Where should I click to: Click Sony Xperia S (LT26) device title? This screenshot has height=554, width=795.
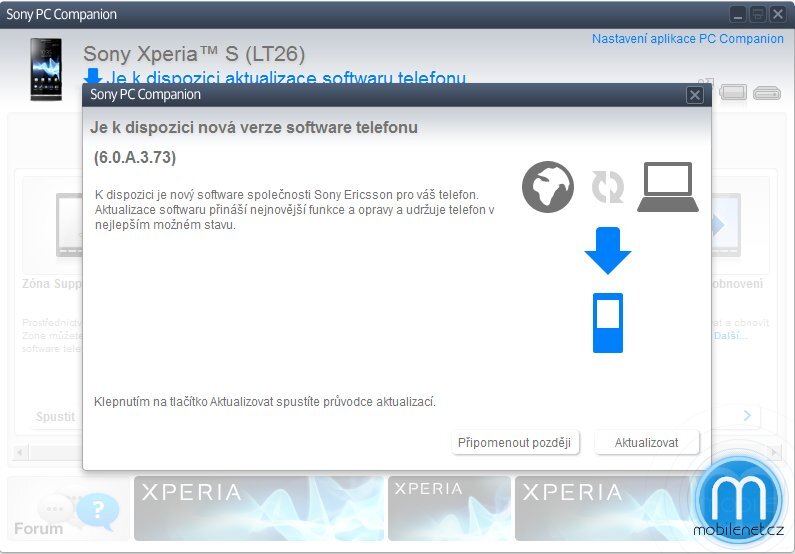(194, 54)
